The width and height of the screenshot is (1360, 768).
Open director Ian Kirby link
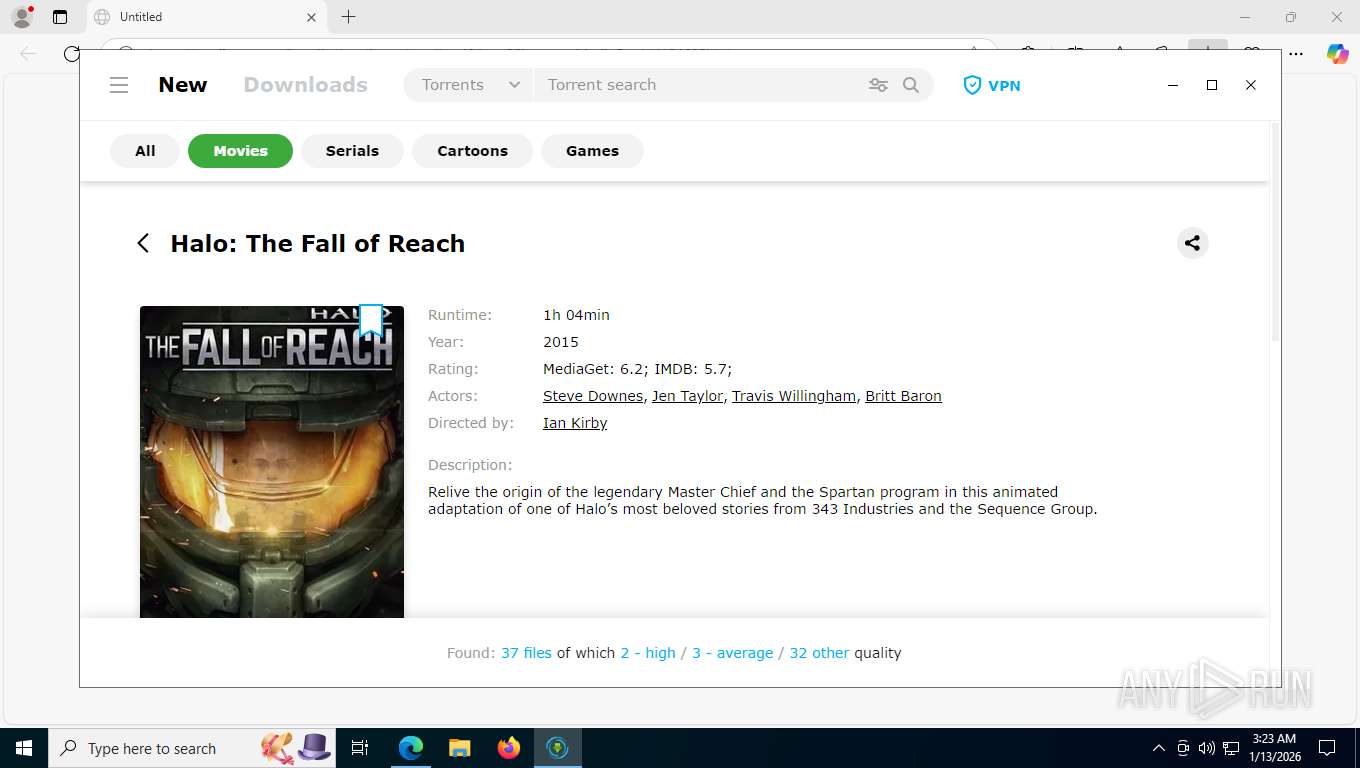(575, 423)
